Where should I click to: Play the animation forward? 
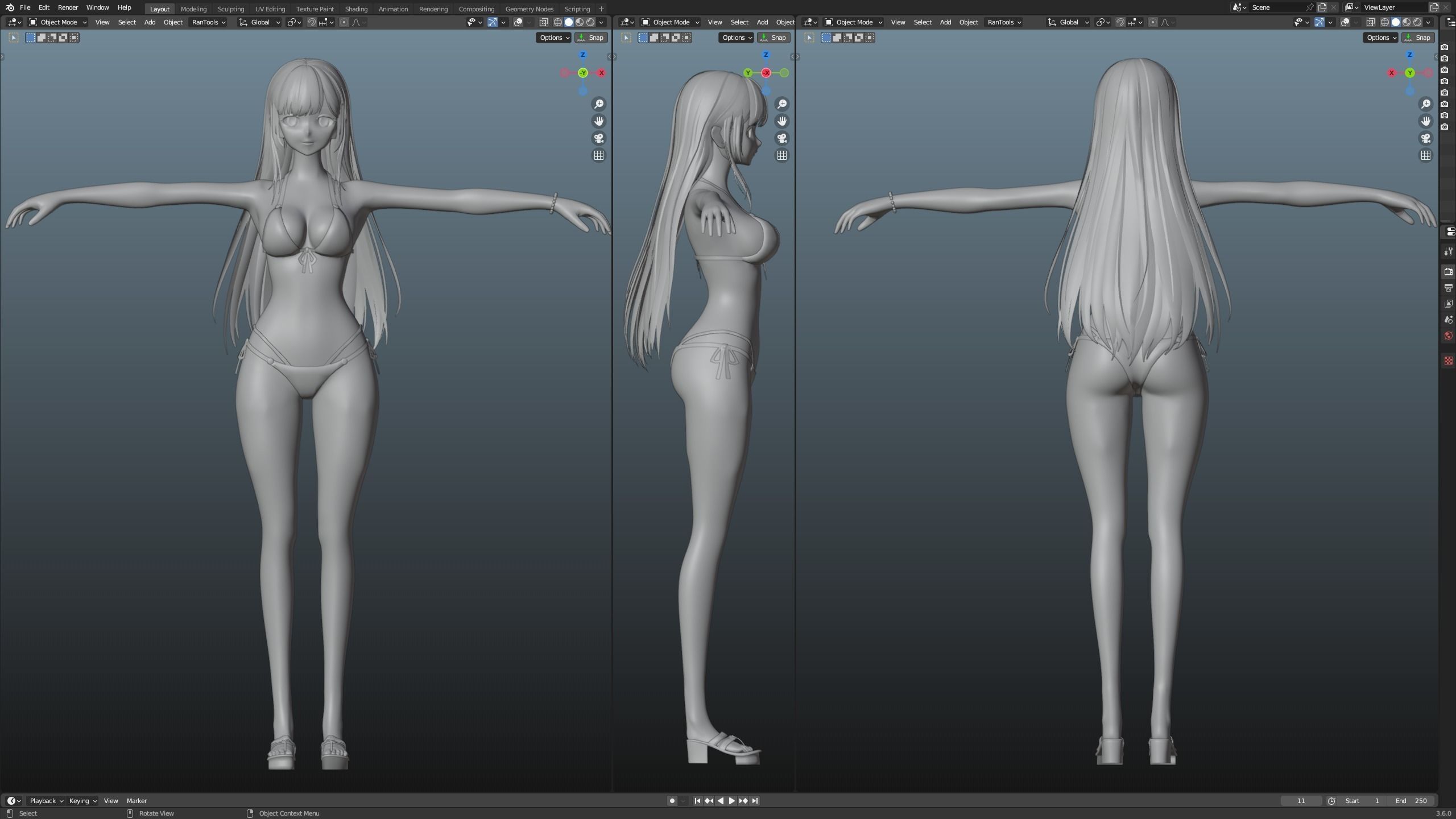(732, 801)
